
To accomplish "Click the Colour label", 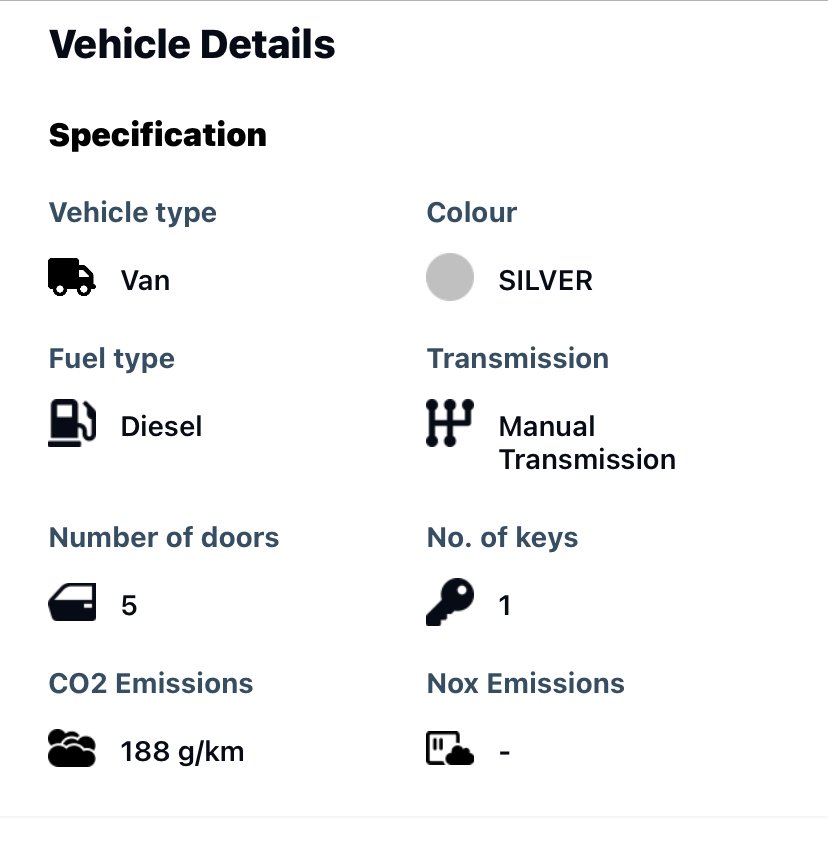I will click(472, 213).
